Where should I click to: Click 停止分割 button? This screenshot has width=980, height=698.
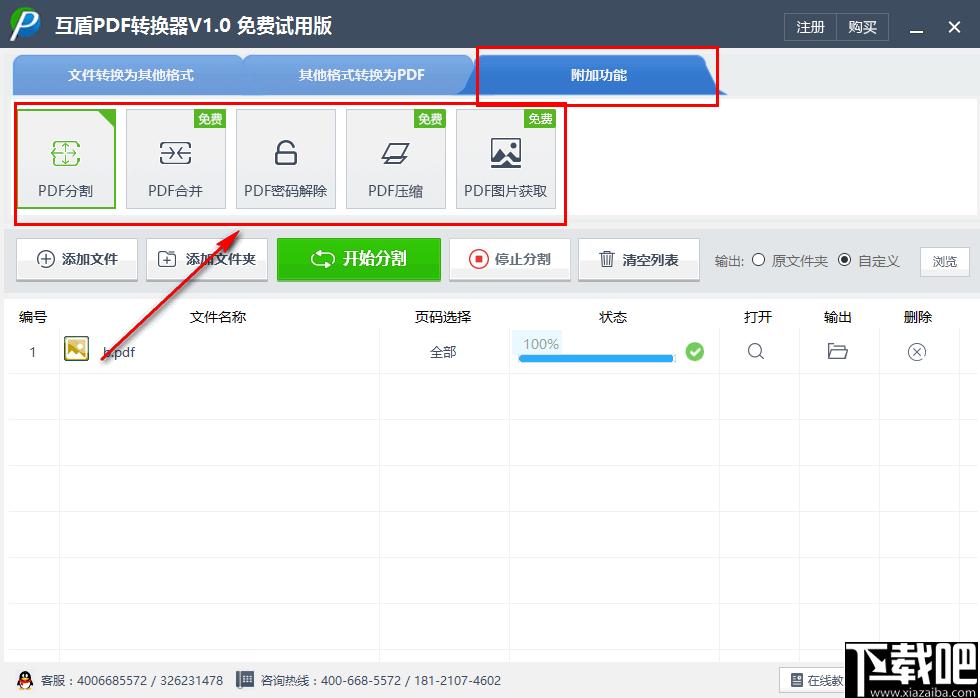(x=509, y=259)
